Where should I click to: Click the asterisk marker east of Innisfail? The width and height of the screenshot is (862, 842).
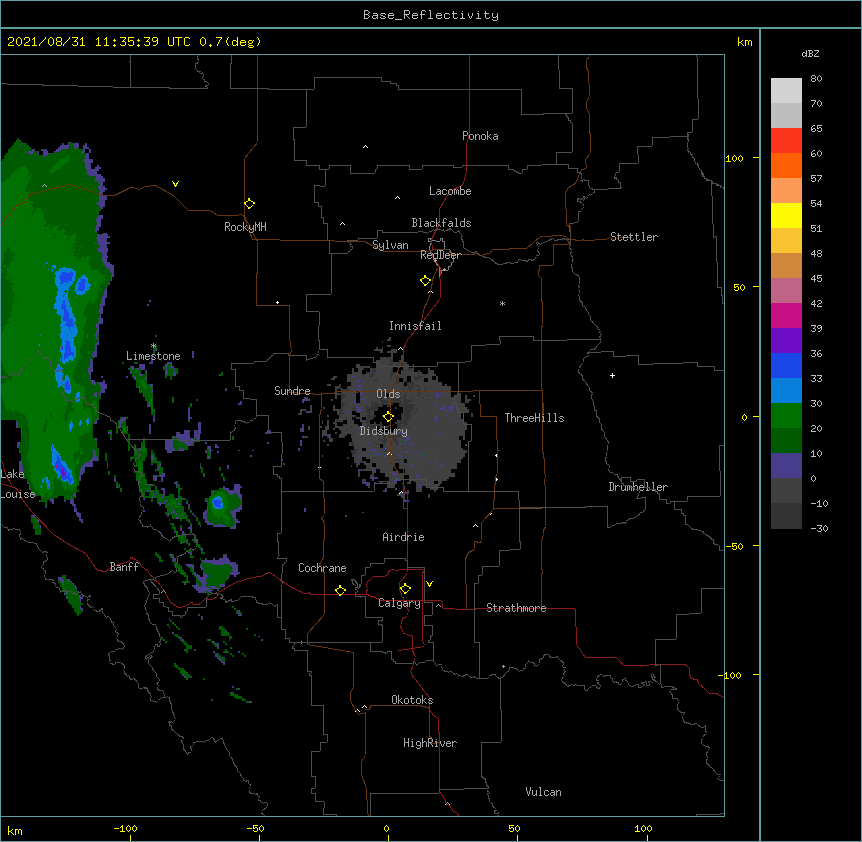tap(502, 303)
